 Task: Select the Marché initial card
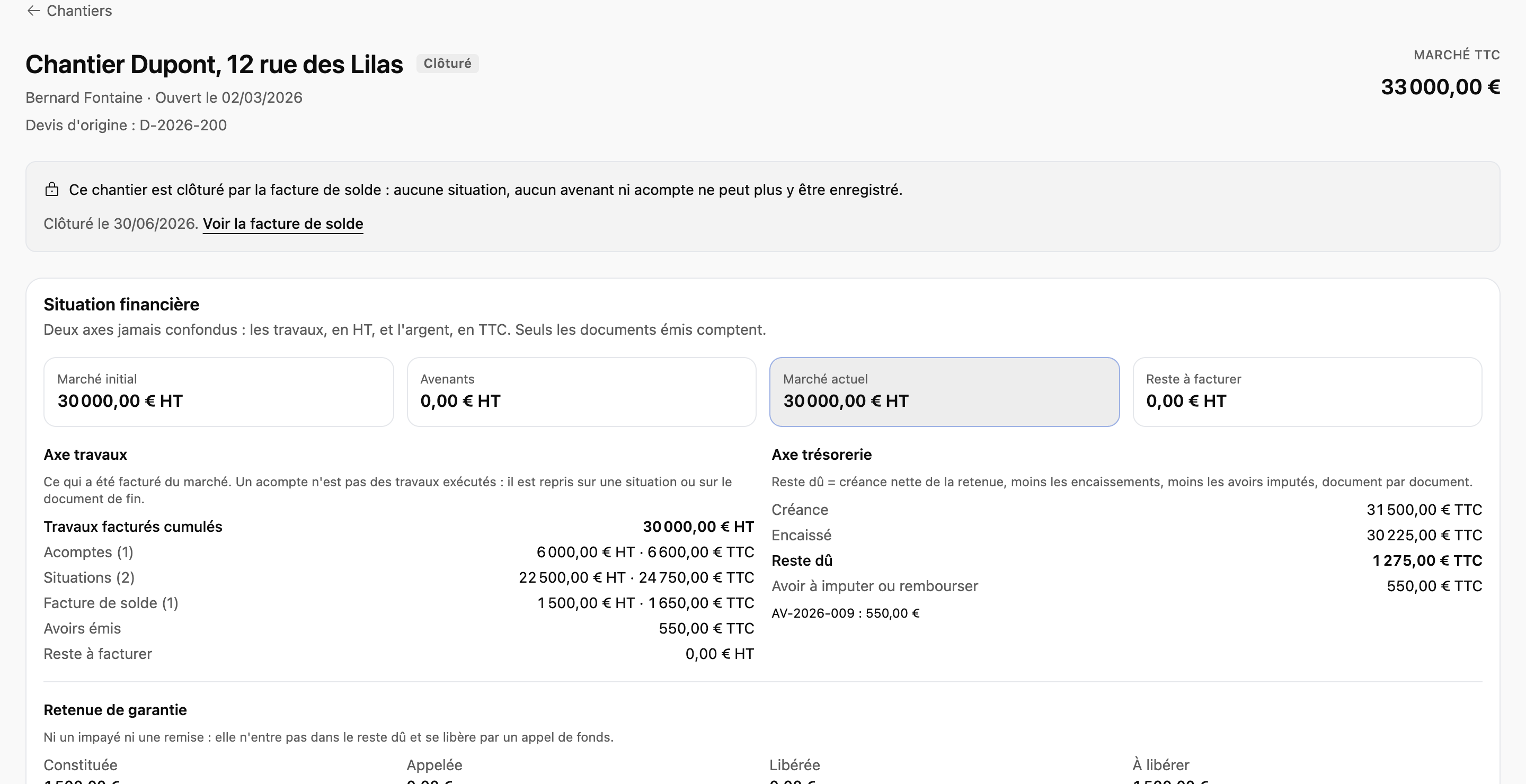pos(219,391)
